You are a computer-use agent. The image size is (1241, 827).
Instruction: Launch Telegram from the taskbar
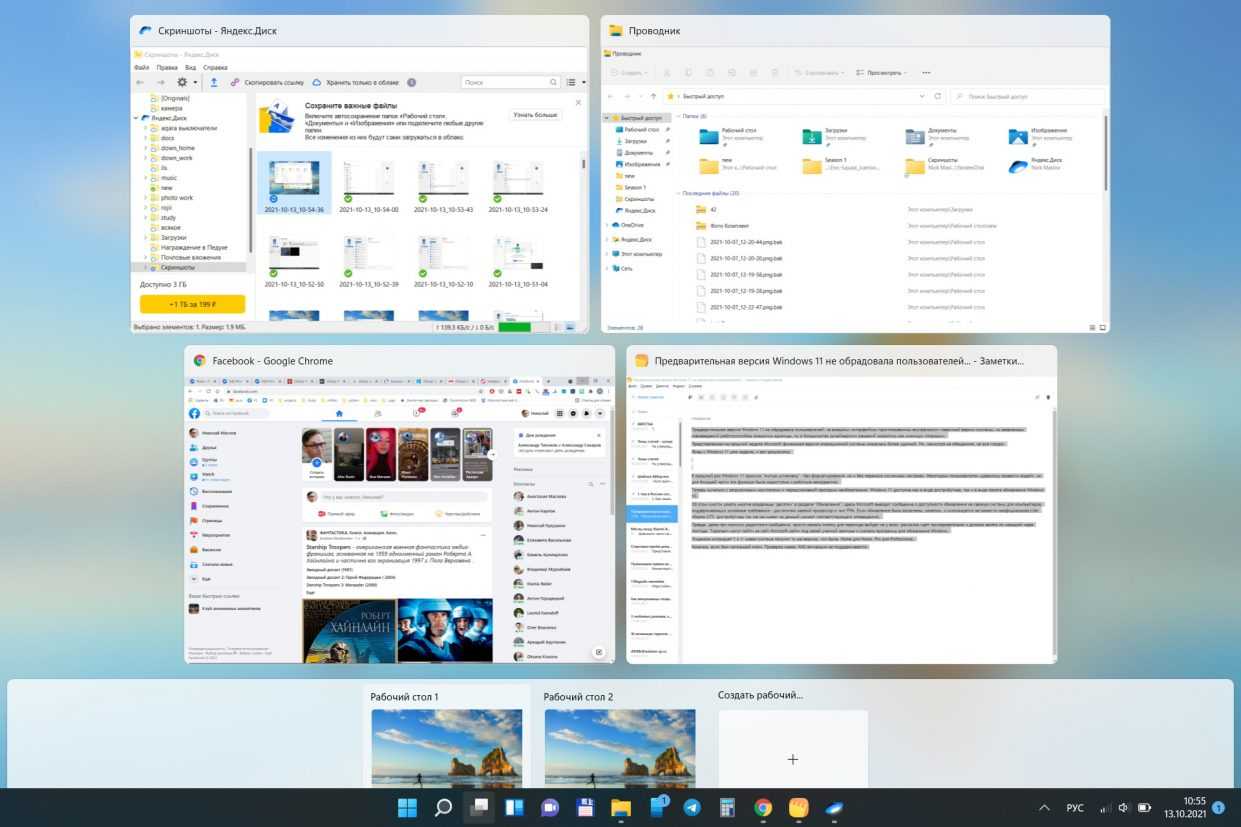pos(692,808)
